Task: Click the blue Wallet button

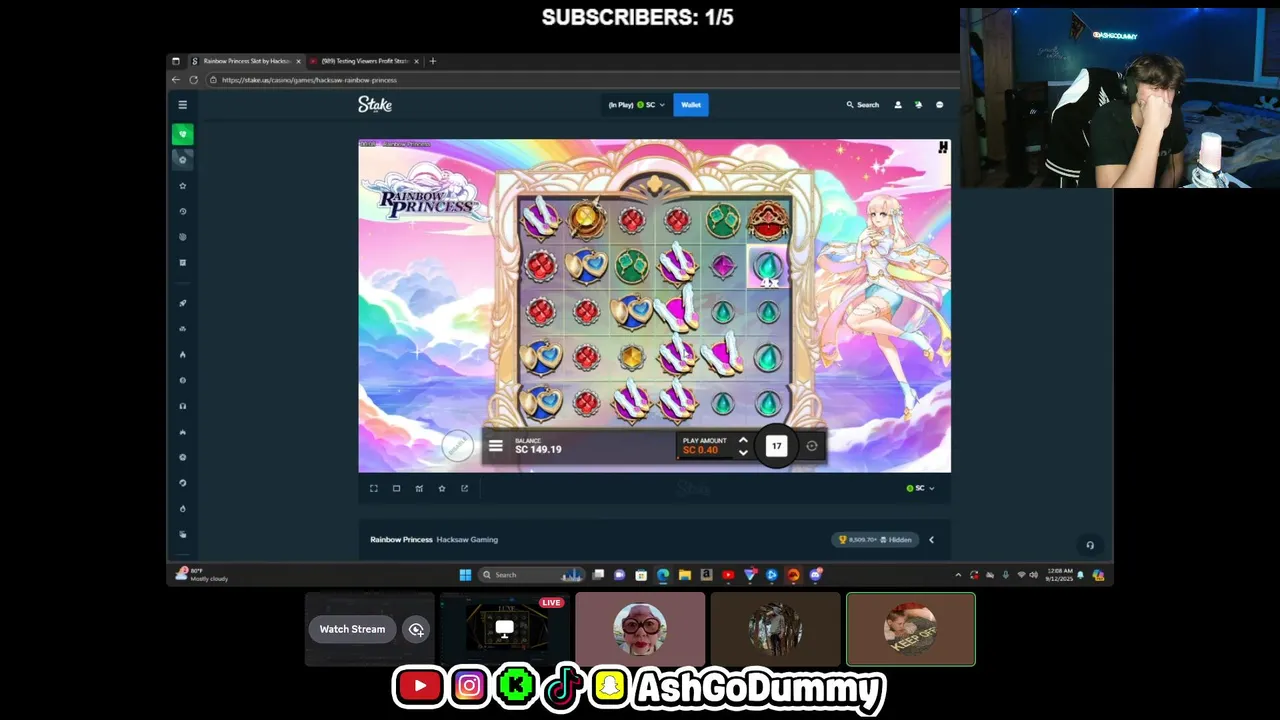Action: [691, 104]
